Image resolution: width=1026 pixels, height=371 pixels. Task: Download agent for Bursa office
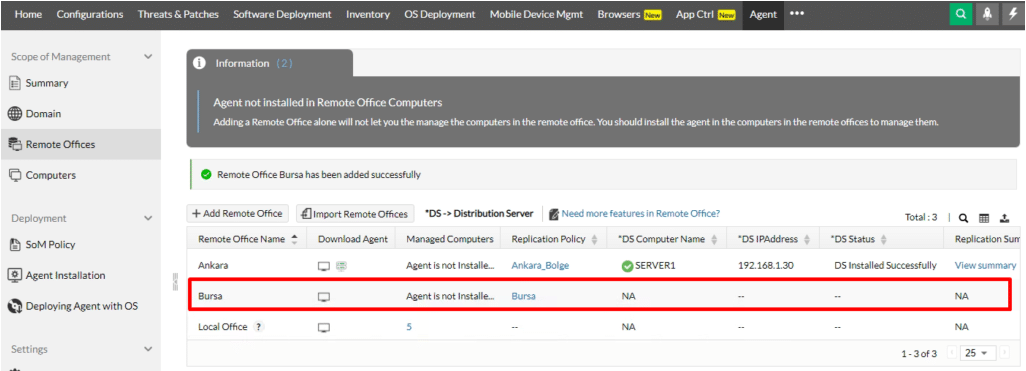point(324,296)
